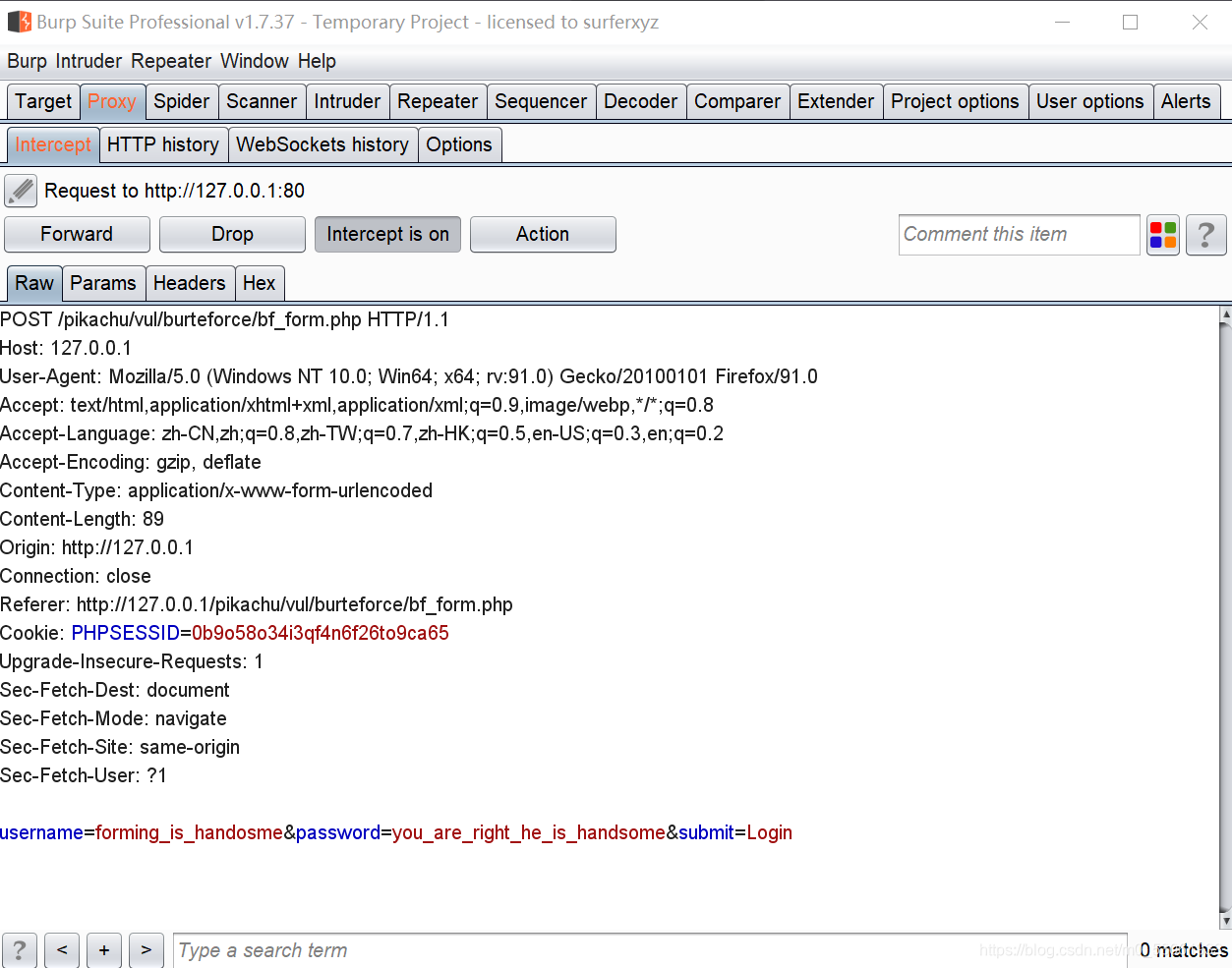1232x968 pixels.
Task: Click the Login parameter value
Action: (x=770, y=832)
